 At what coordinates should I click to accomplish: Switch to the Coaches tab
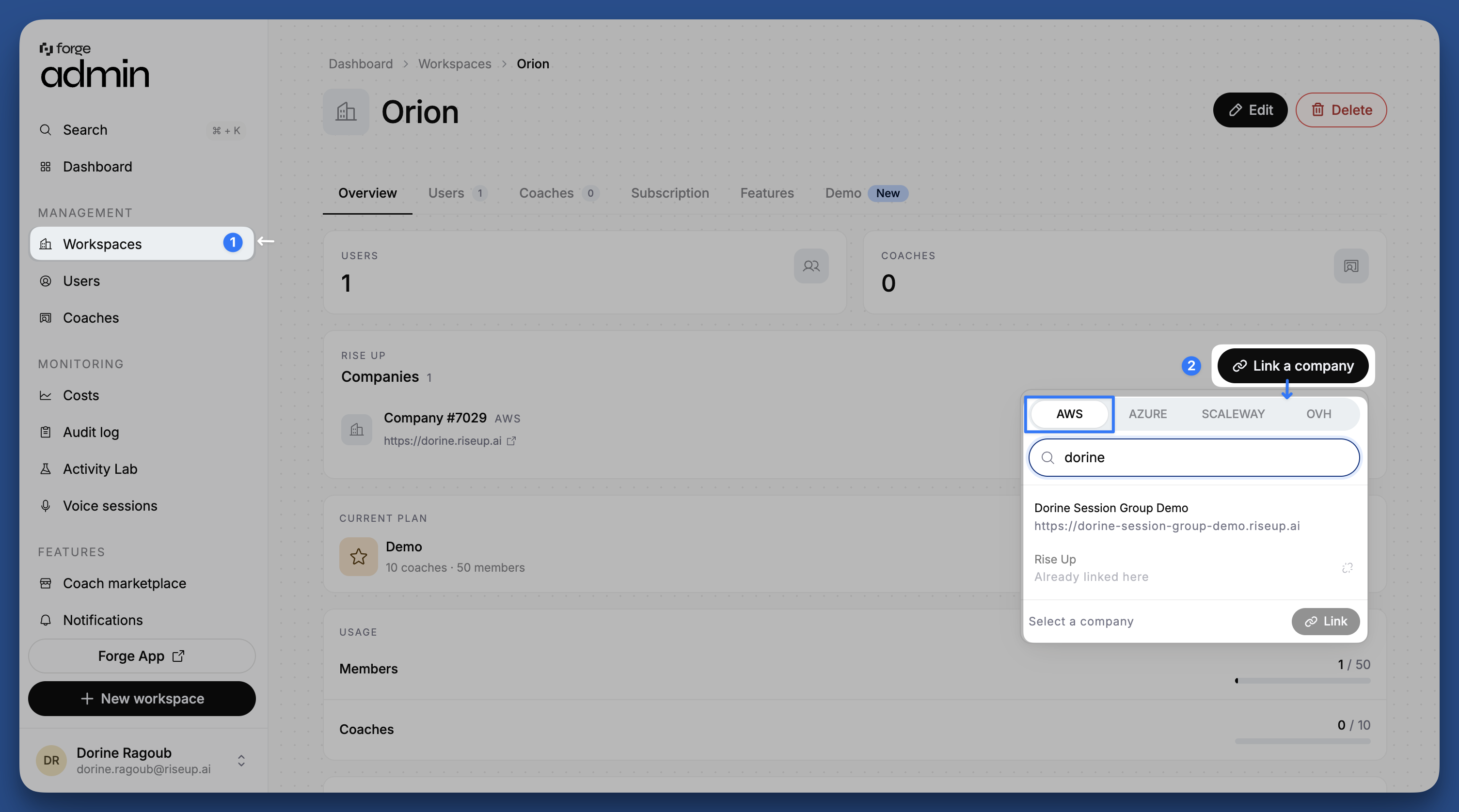click(558, 193)
